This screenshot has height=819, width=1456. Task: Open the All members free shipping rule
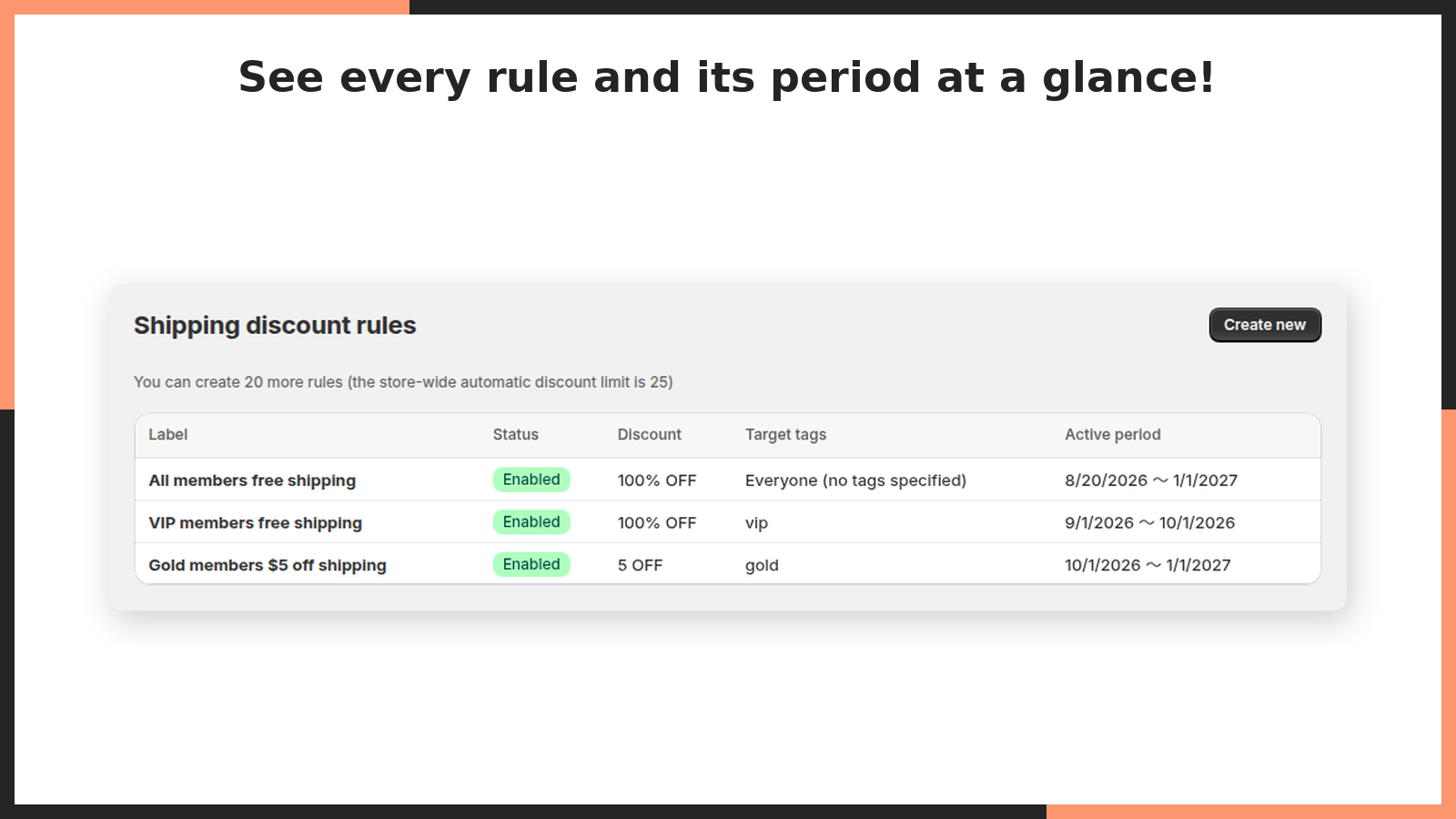(x=252, y=480)
